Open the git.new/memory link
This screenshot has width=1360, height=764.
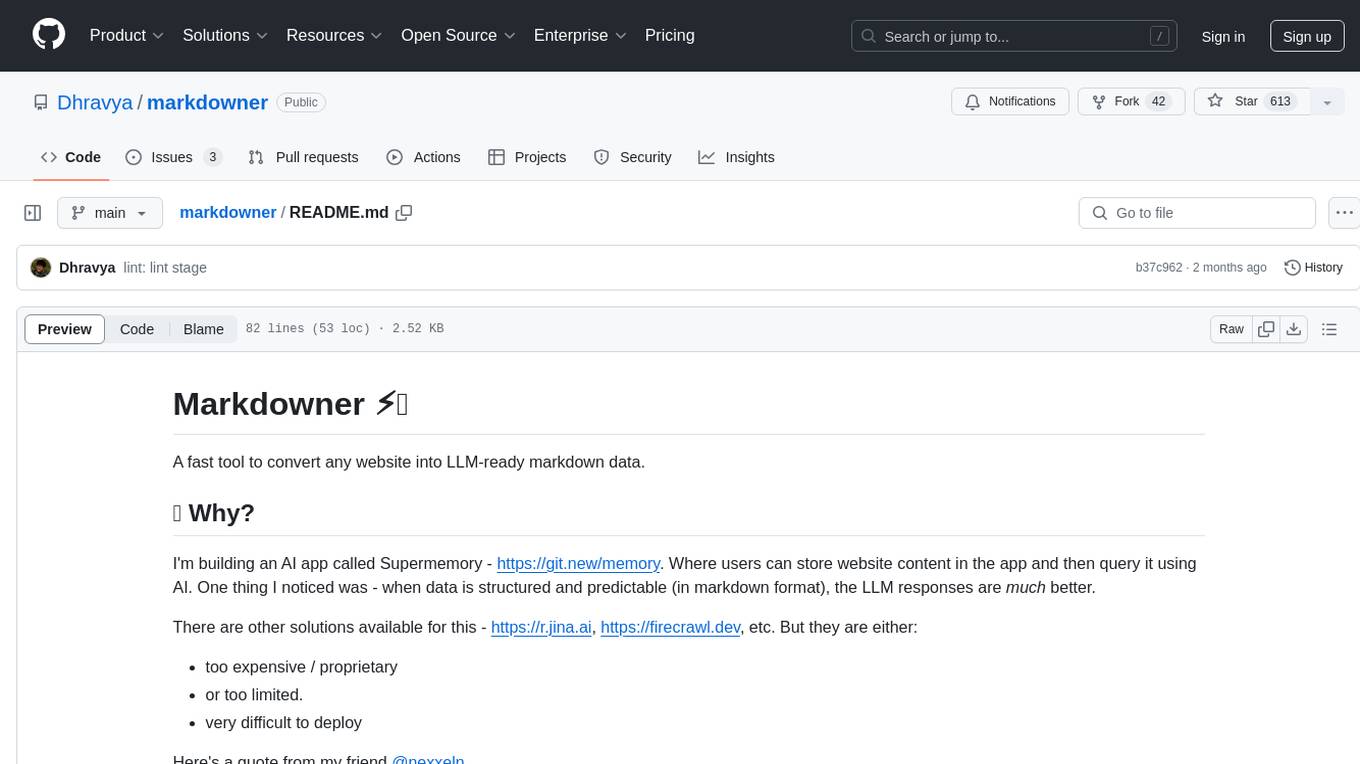(578, 563)
